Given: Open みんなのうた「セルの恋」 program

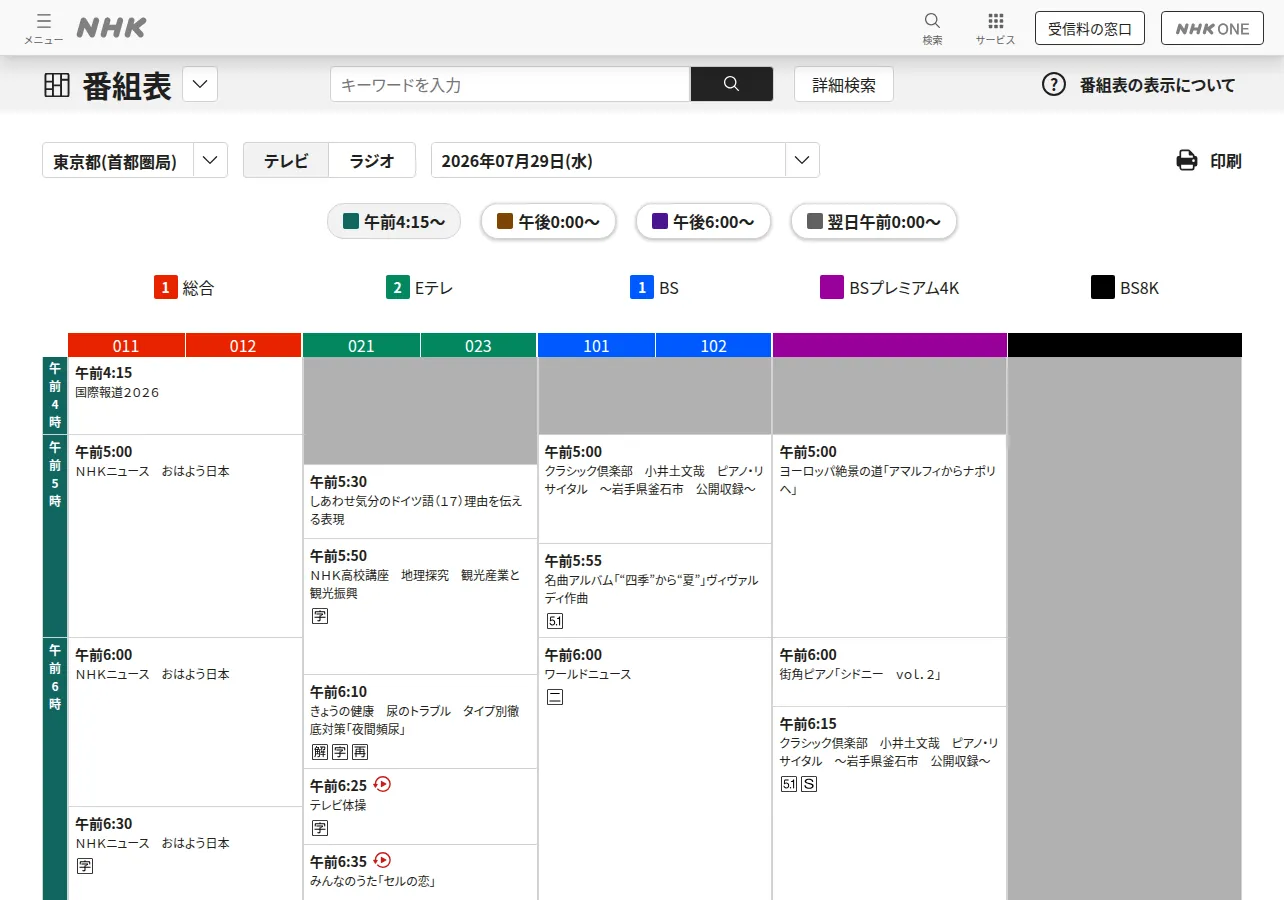Looking at the screenshot, I should point(420,872).
